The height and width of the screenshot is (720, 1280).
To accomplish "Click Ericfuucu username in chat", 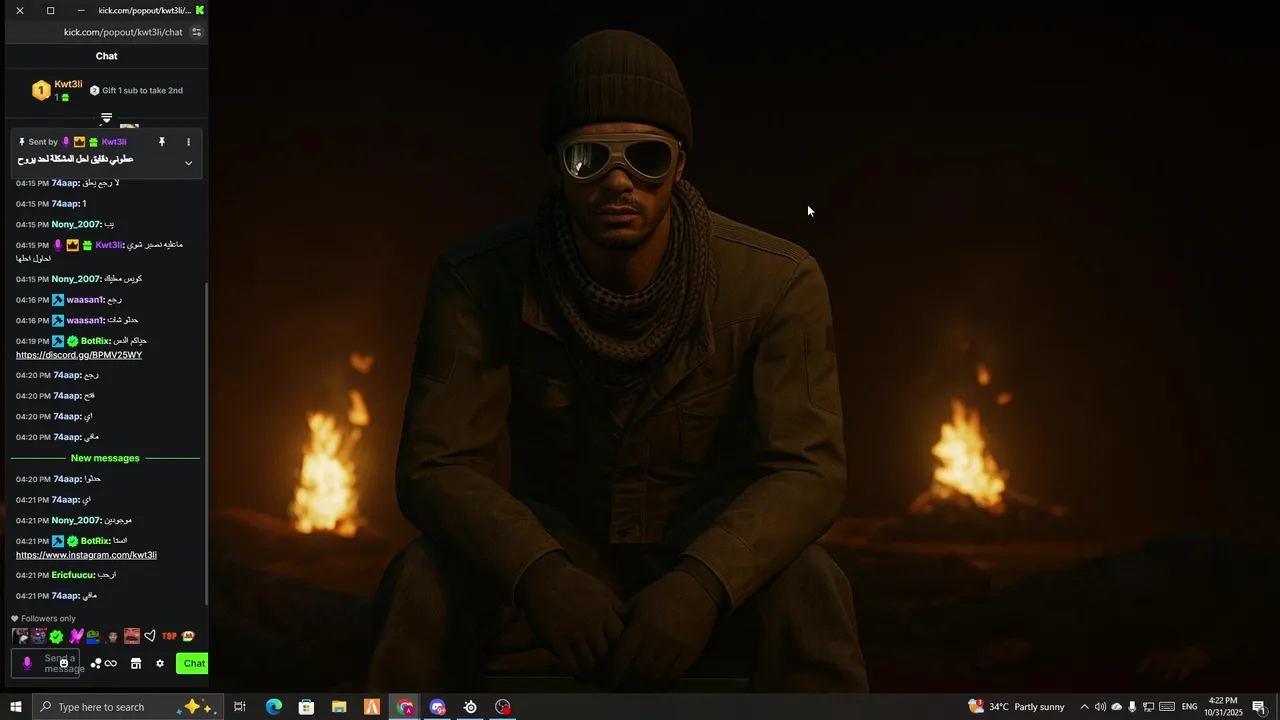I will [73, 575].
